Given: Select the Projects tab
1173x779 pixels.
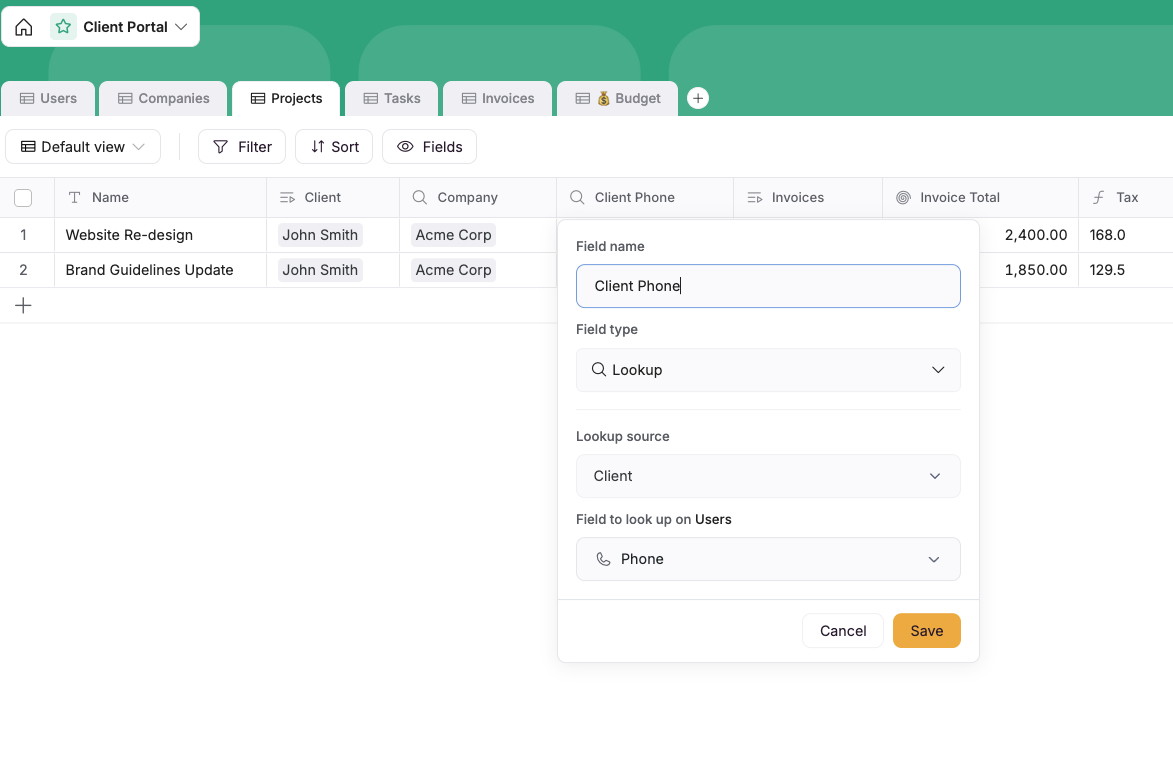Looking at the screenshot, I should (x=286, y=99).
